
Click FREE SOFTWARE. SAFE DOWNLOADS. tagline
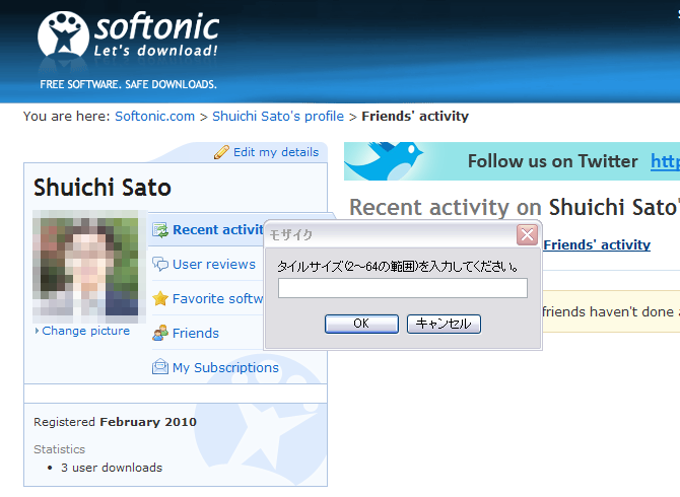(128, 84)
